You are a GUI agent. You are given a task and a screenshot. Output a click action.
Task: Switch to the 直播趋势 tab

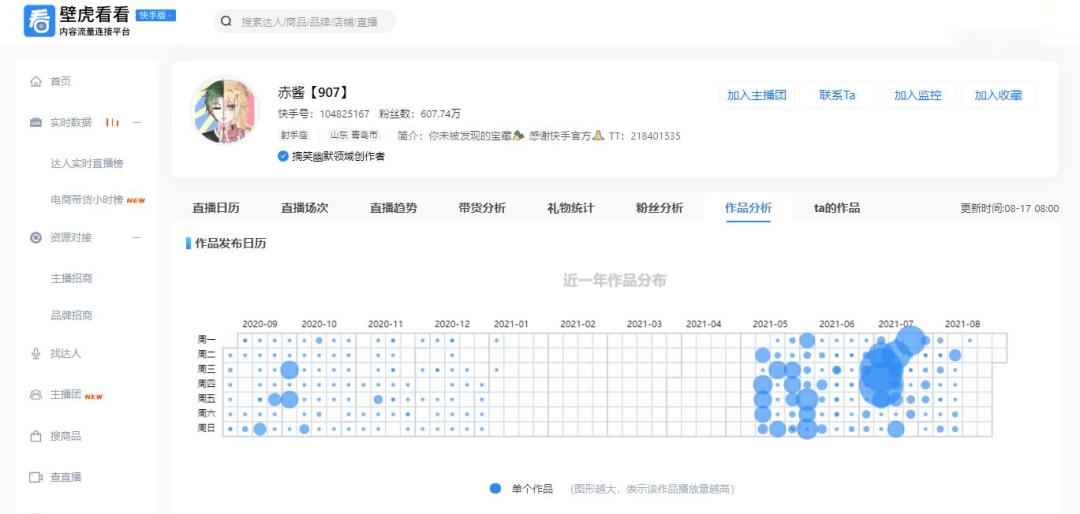(393, 208)
